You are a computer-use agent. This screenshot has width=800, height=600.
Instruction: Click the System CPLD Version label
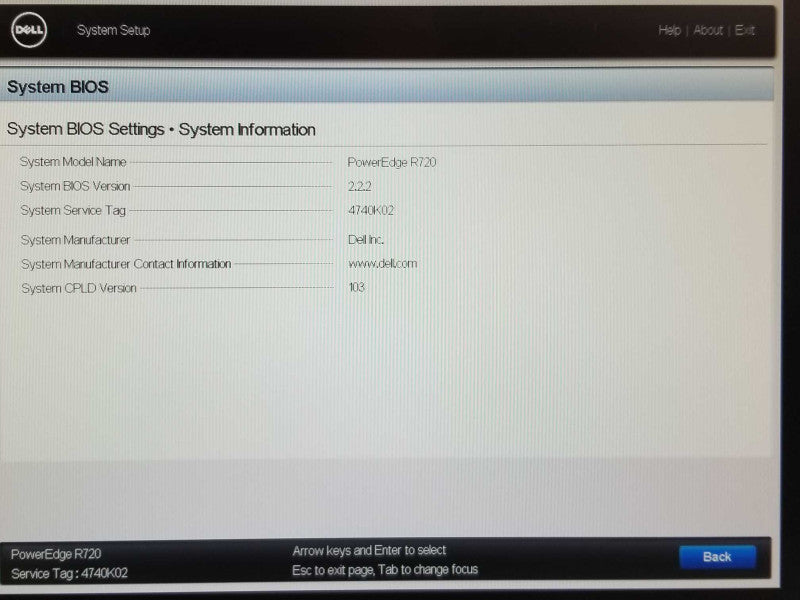[x=79, y=288]
